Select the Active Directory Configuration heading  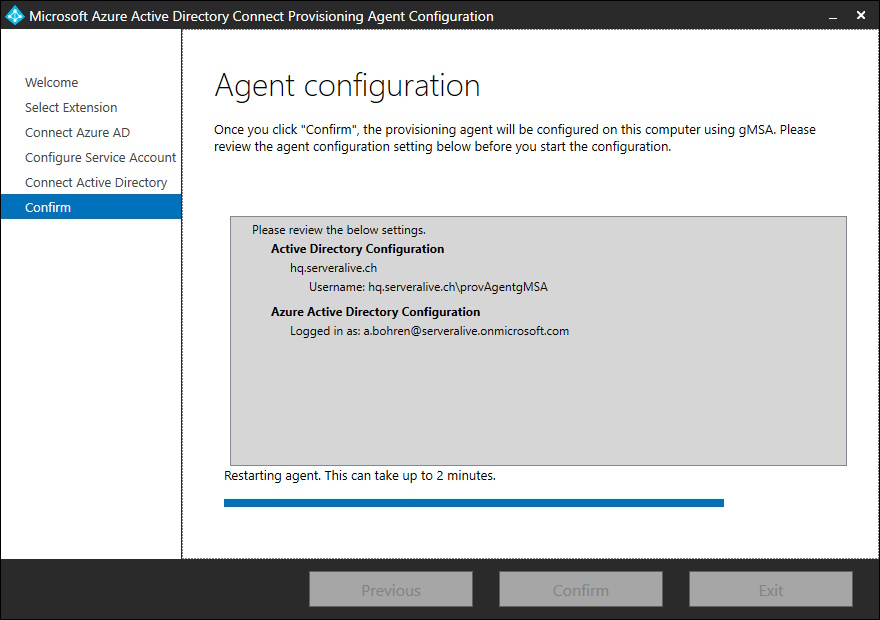358,249
